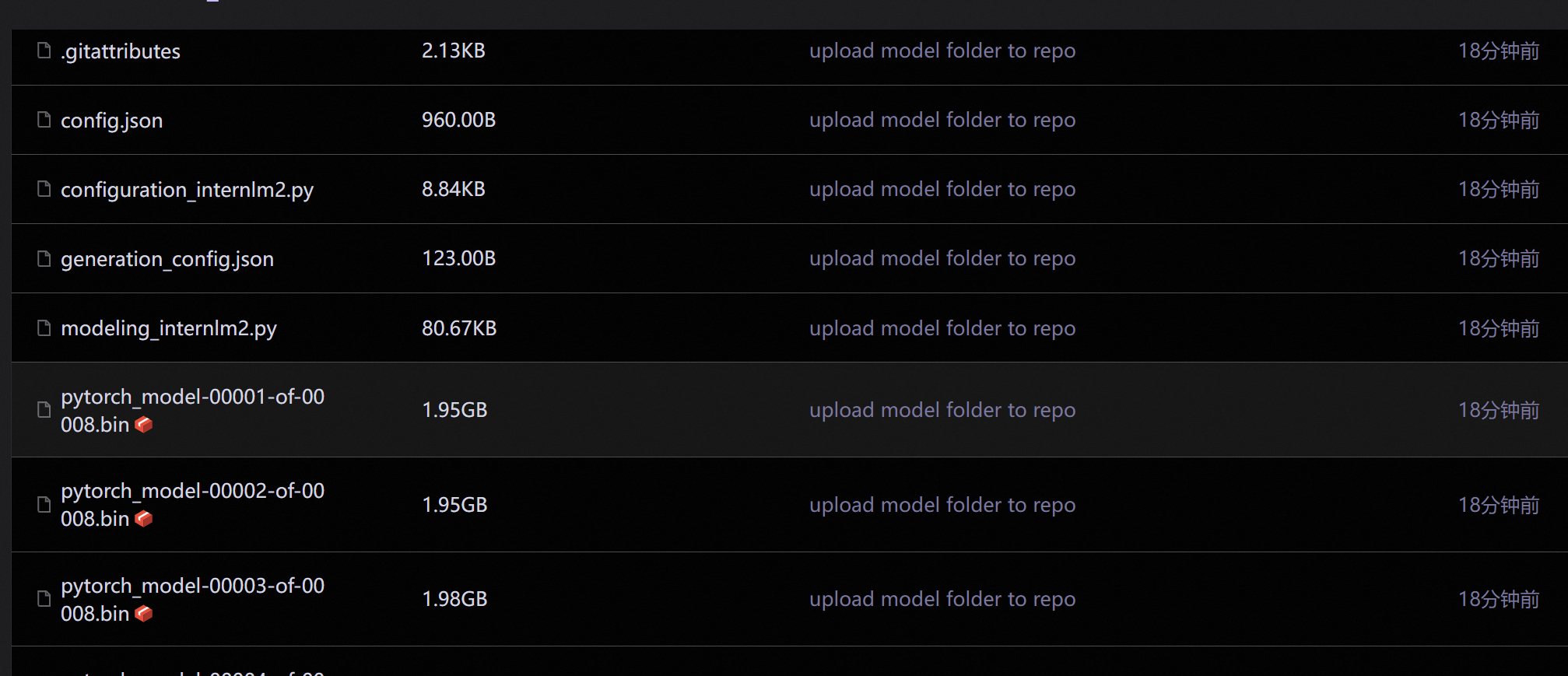Open the config.json file
The width and height of the screenshot is (1568, 676).
click(112, 121)
